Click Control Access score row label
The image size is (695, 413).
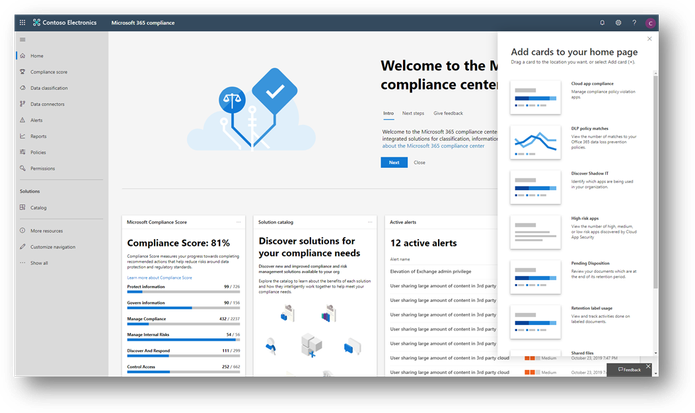pyautogui.click(x=141, y=366)
